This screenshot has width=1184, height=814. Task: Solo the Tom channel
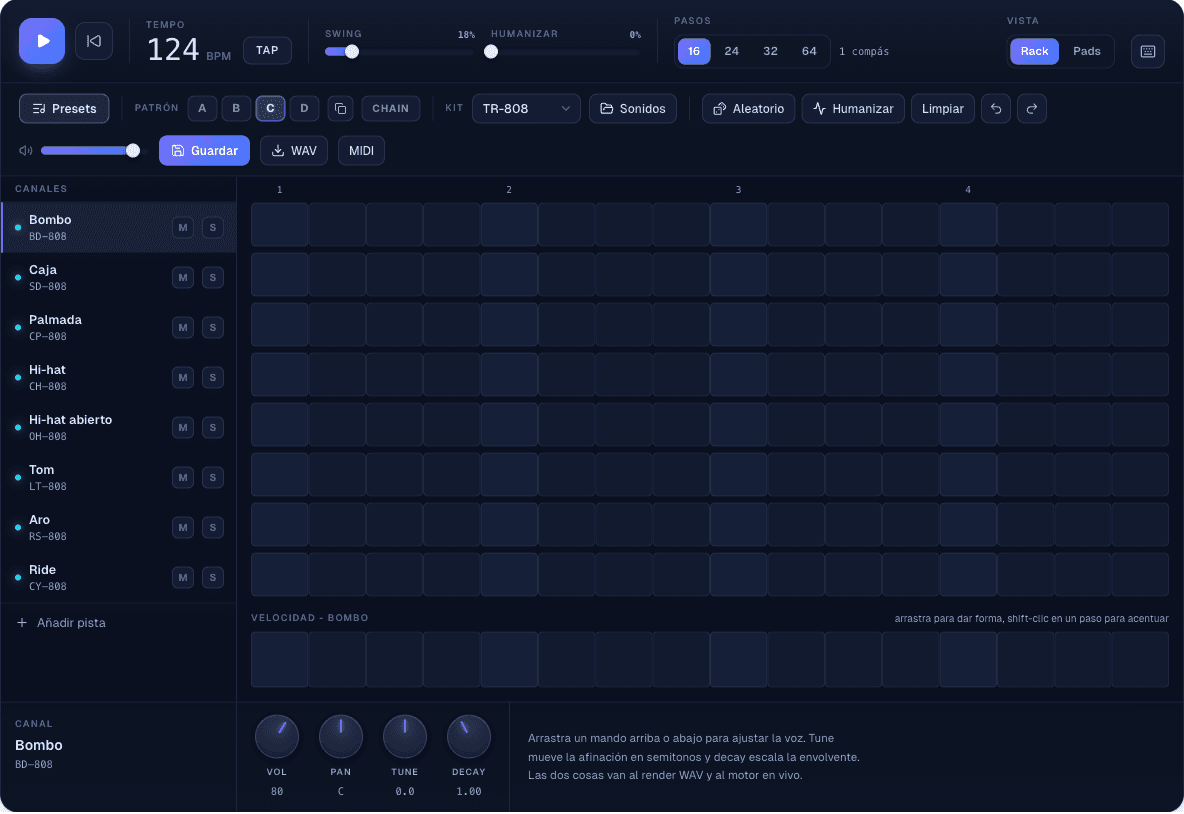pyautogui.click(x=213, y=478)
